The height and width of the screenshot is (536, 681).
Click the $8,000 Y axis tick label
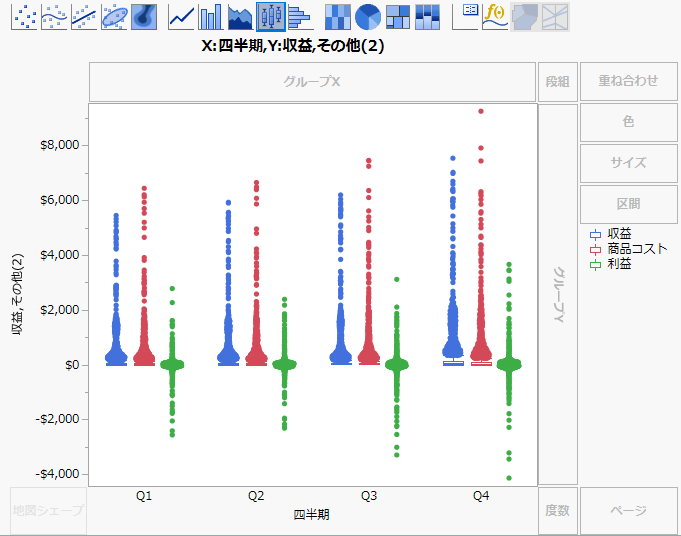[60, 145]
